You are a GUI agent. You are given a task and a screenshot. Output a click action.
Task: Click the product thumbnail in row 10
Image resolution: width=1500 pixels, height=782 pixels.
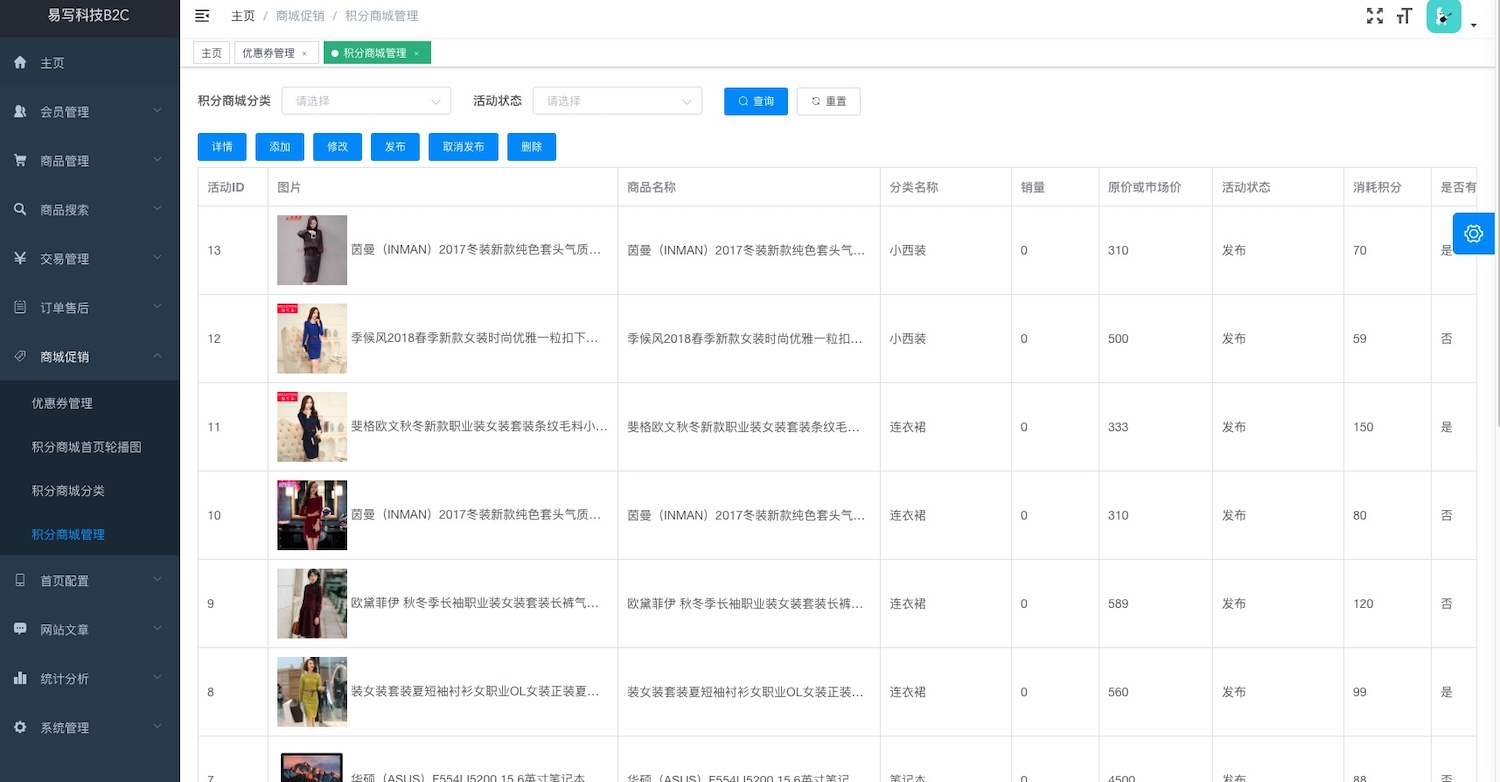[x=312, y=515]
